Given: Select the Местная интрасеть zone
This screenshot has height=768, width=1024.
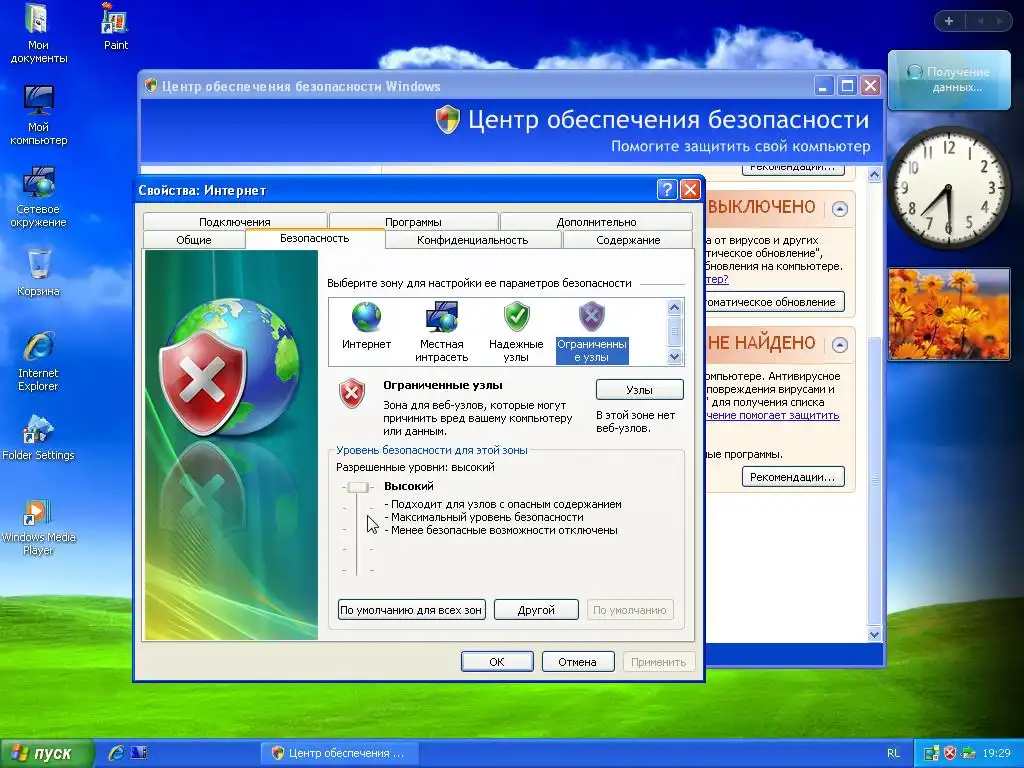Looking at the screenshot, I should tap(441, 332).
